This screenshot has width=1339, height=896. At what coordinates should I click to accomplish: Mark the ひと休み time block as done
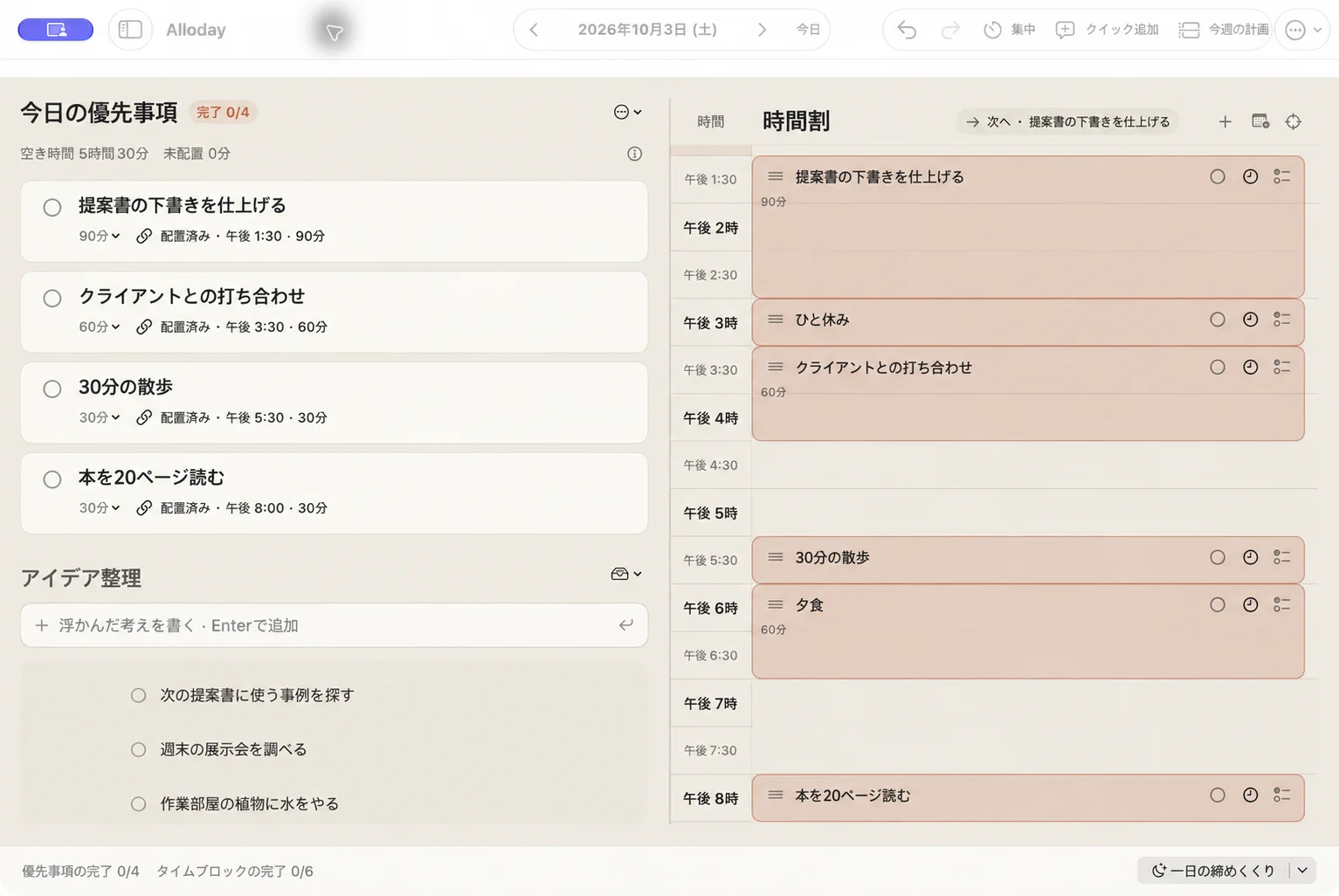click(x=1218, y=320)
